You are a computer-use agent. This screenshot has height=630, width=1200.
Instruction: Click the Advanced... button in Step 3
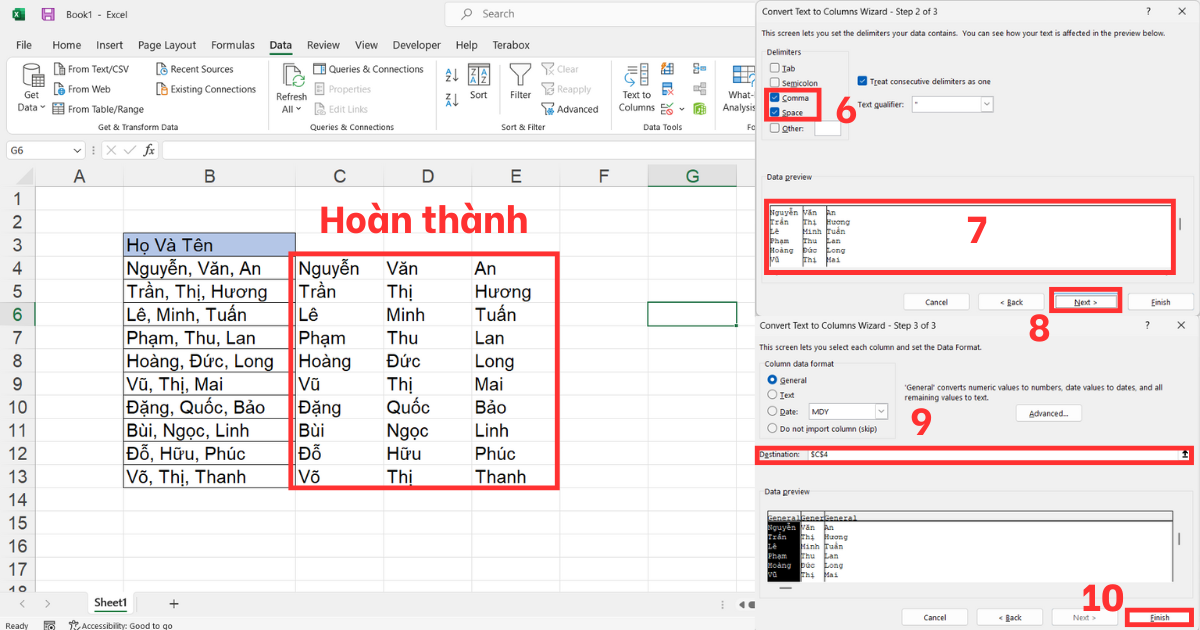(1049, 413)
